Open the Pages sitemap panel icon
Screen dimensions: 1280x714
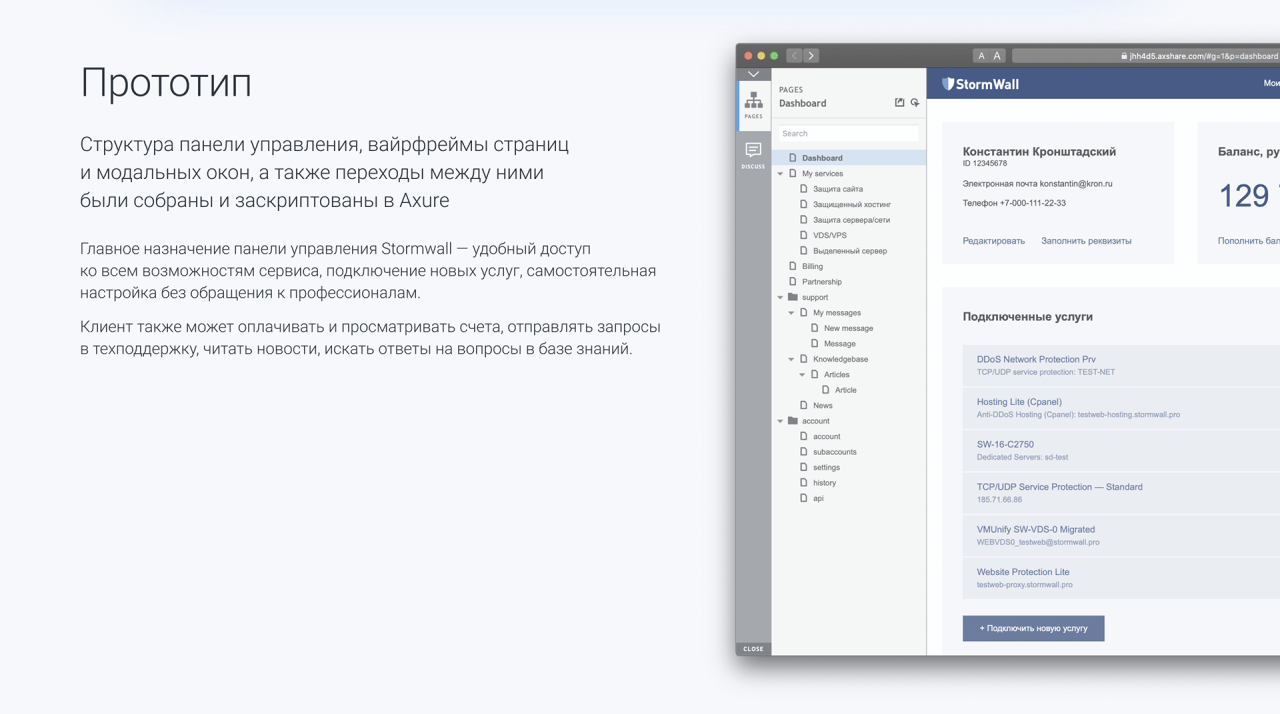click(x=753, y=104)
